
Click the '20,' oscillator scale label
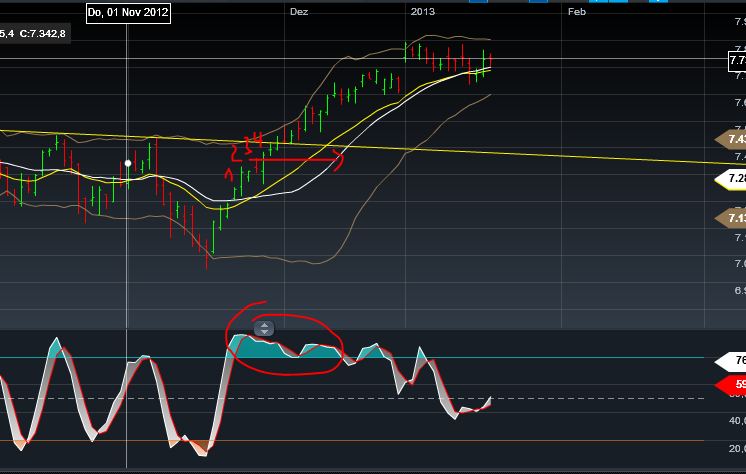(x=737, y=448)
